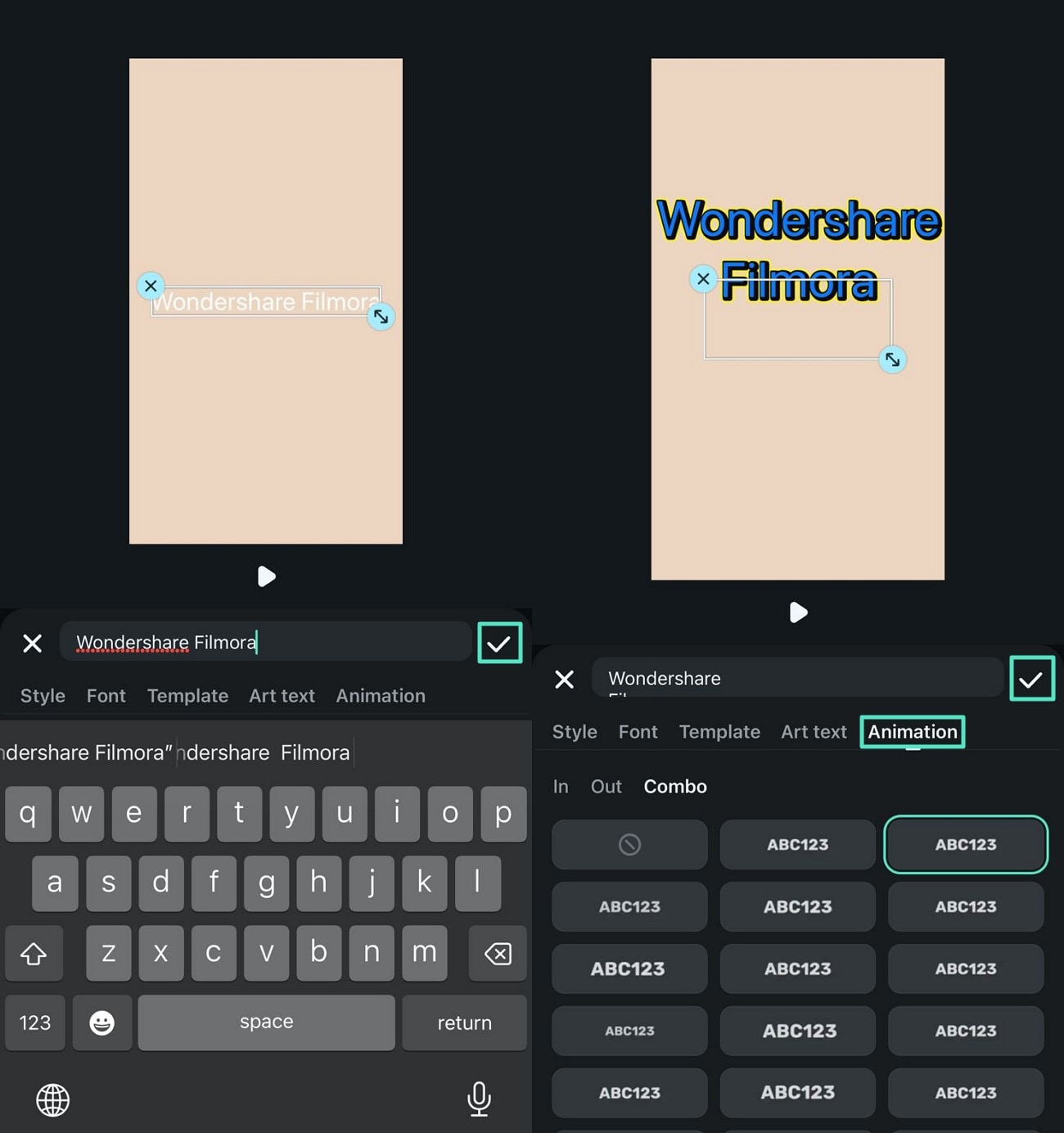Tap keyboard suggestion 'ndershare Filmora"'

click(x=86, y=752)
